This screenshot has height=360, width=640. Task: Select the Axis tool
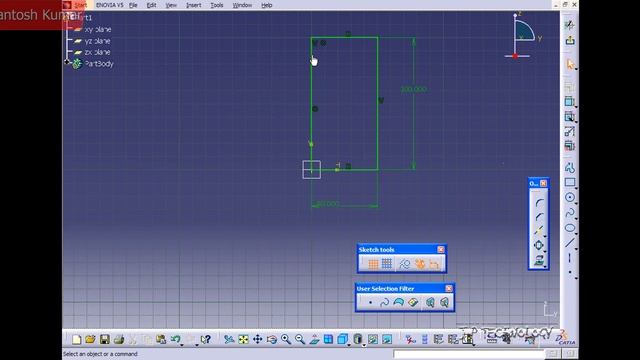click(570, 258)
